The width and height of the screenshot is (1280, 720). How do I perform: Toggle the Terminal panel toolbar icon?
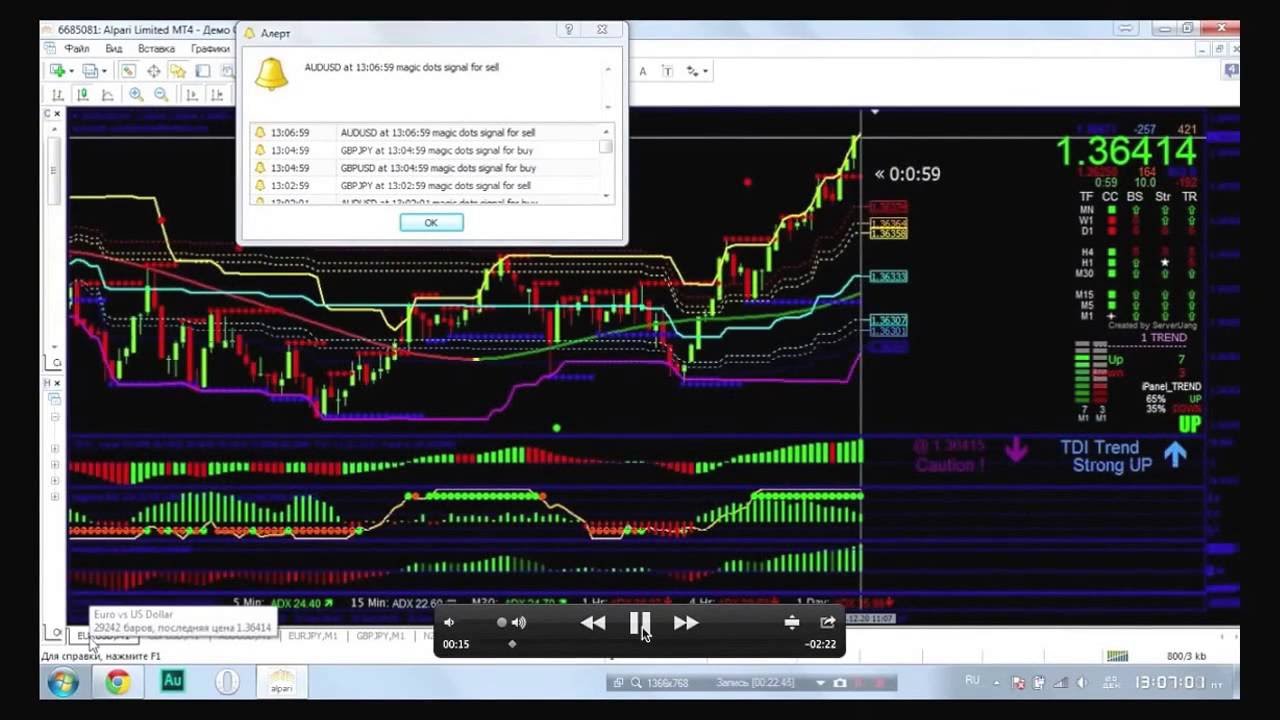coord(203,71)
